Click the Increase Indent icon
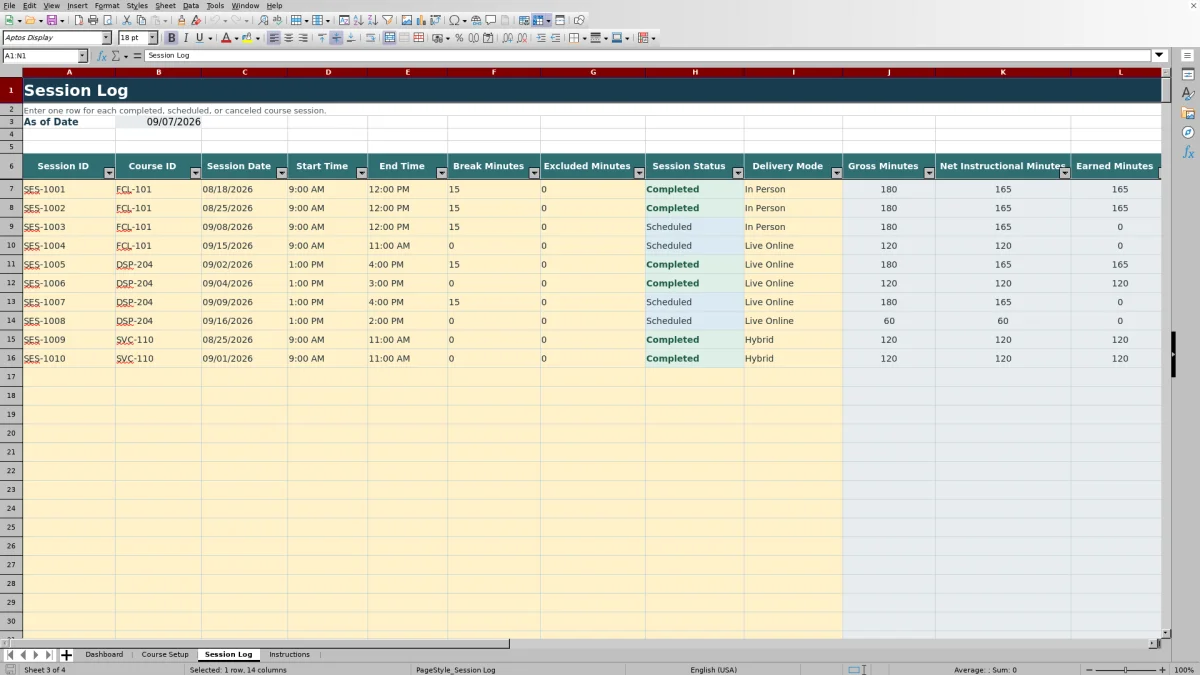Screen dimensions: 1200x675 [541, 38]
